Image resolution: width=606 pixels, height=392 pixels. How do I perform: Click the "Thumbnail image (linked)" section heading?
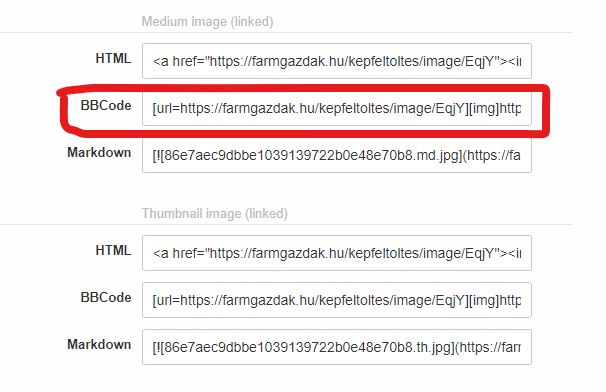[x=215, y=213]
